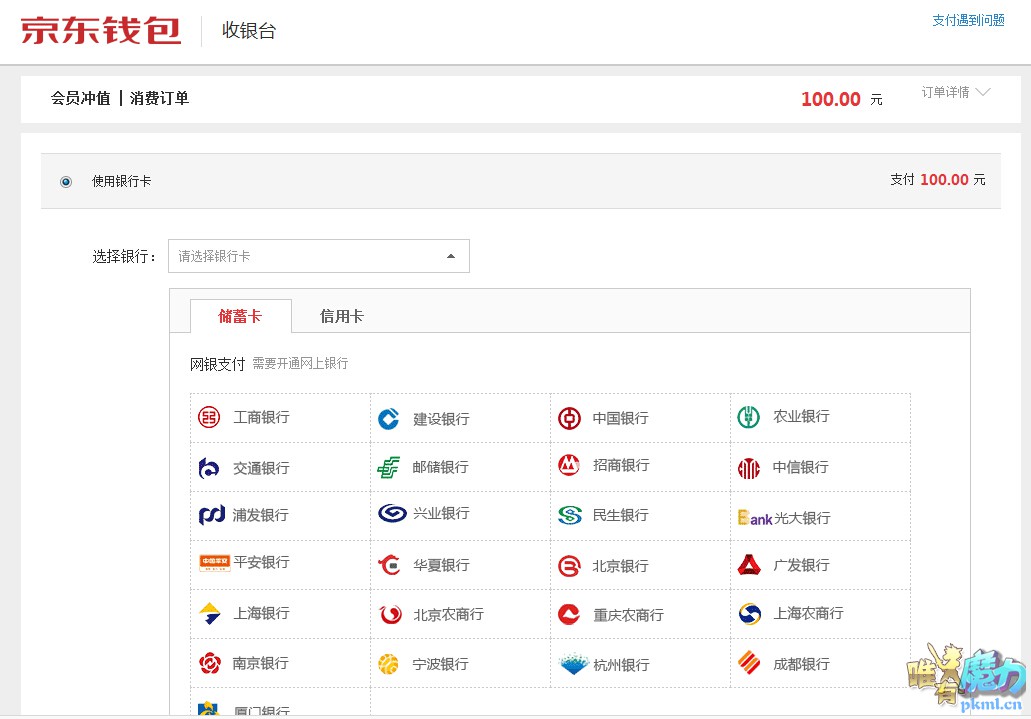Click the 华夏银行 logo icon
Image resolution: width=1031 pixels, height=719 pixels.
click(389, 564)
